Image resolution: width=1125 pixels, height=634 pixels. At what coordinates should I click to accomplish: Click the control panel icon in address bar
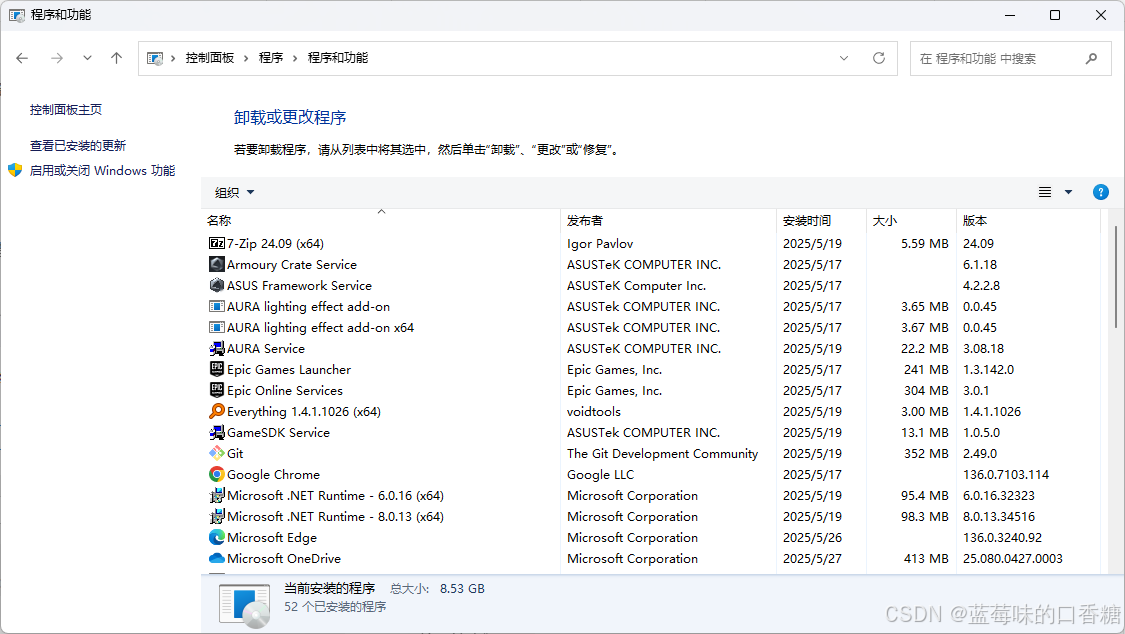coord(154,58)
